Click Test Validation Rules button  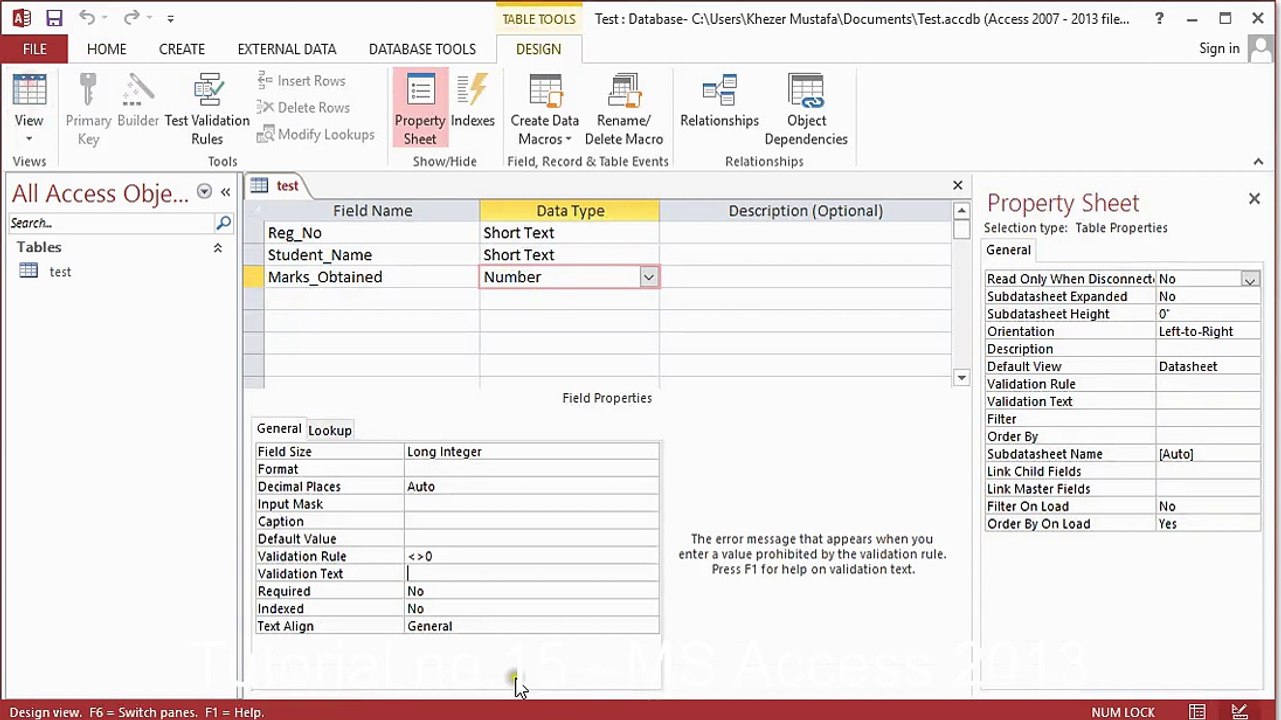click(207, 110)
